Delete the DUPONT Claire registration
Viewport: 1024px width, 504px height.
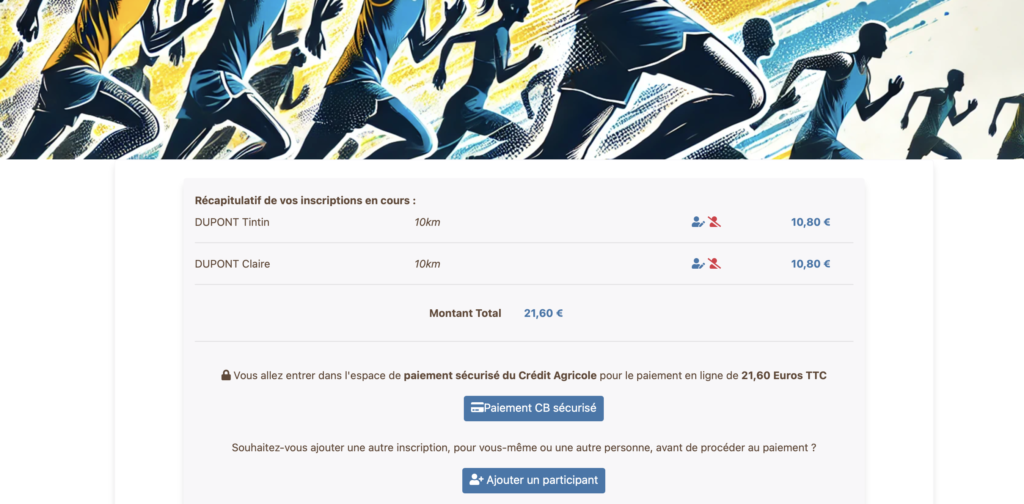[714, 264]
